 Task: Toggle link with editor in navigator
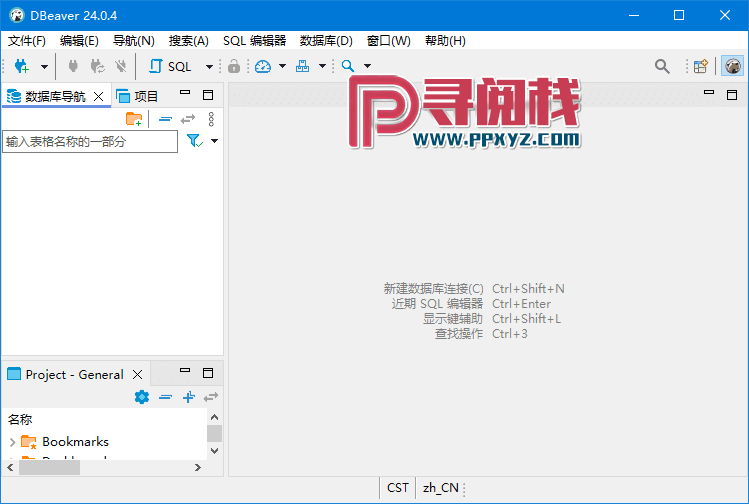click(188, 119)
